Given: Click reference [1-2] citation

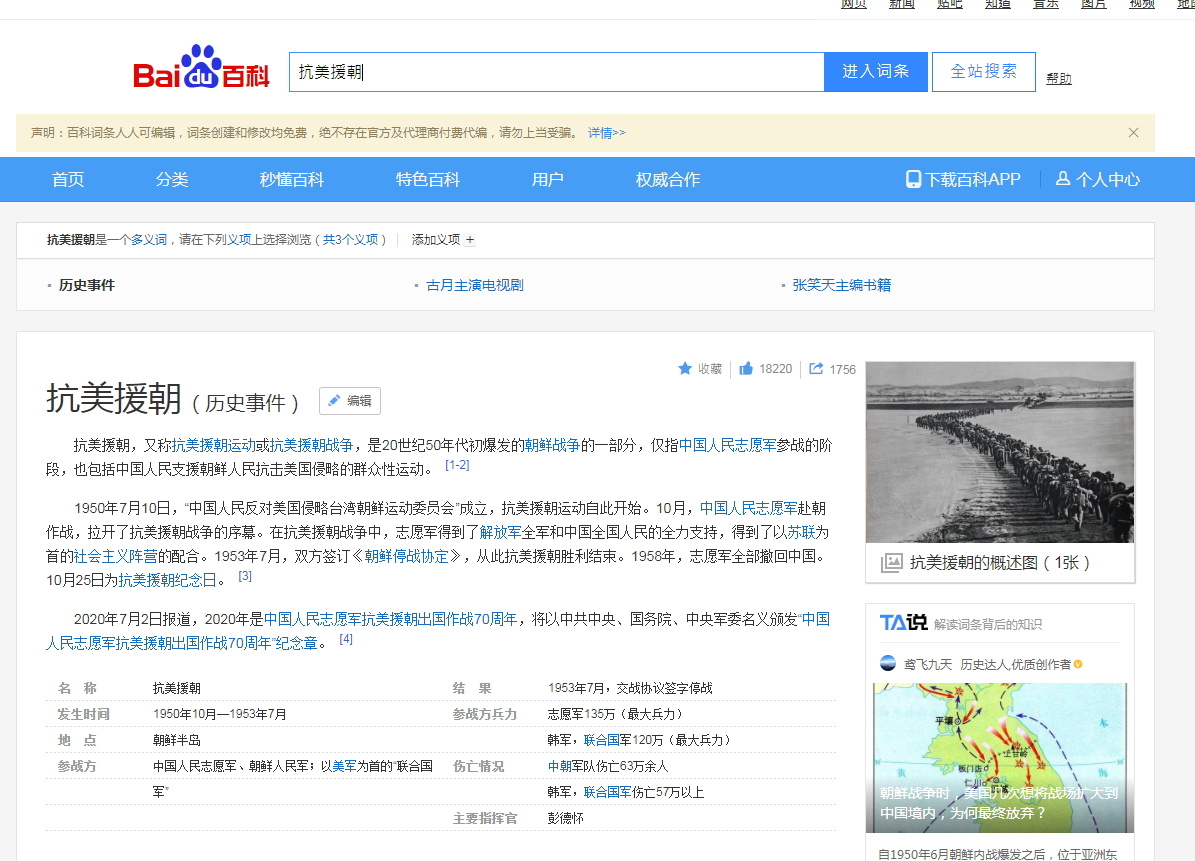Looking at the screenshot, I should [x=457, y=466].
